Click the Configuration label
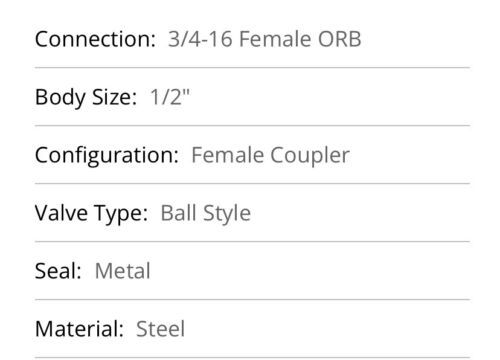 (x=106, y=156)
